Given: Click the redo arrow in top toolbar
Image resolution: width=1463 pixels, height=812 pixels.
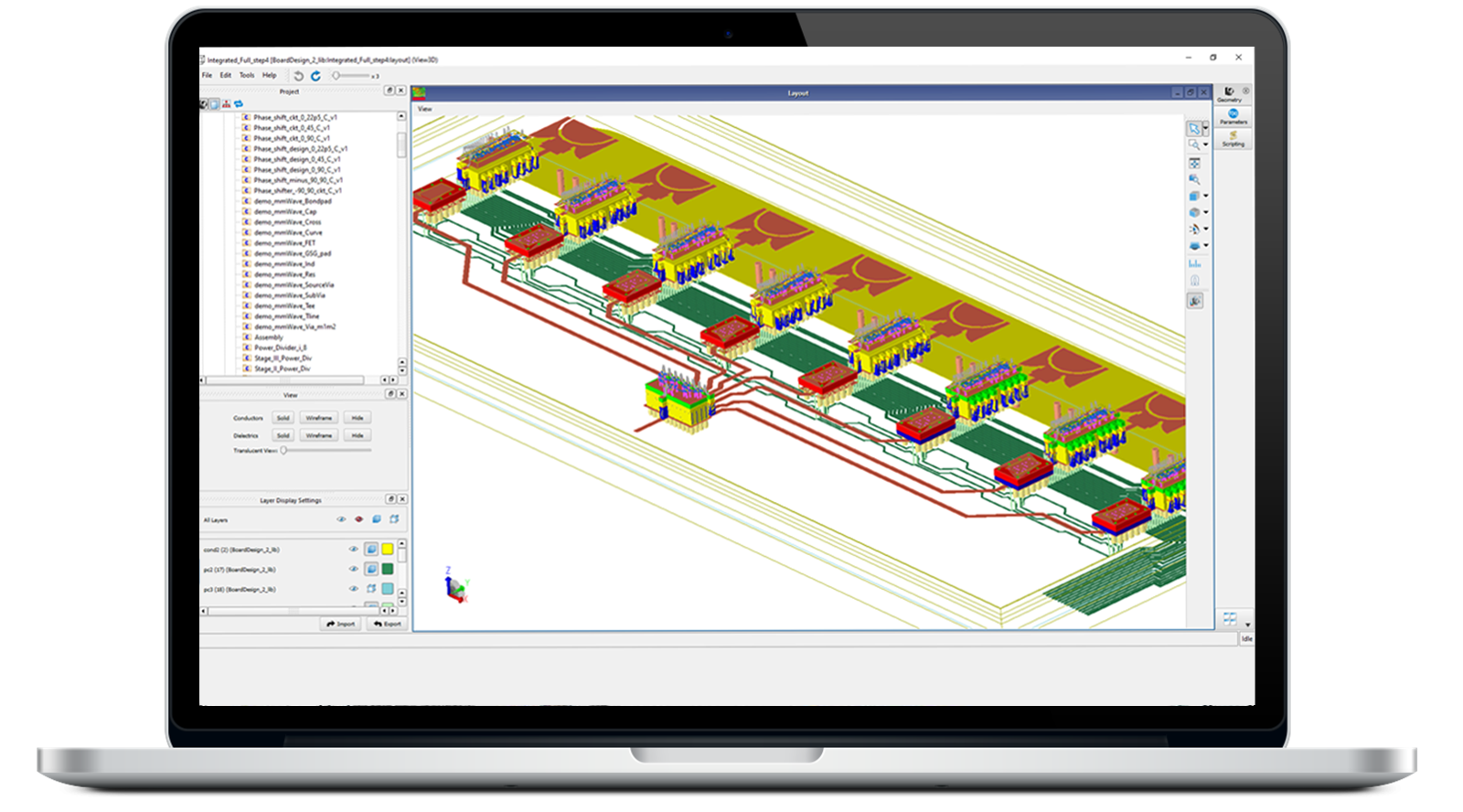Looking at the screenshot, I should pos(315,76).
